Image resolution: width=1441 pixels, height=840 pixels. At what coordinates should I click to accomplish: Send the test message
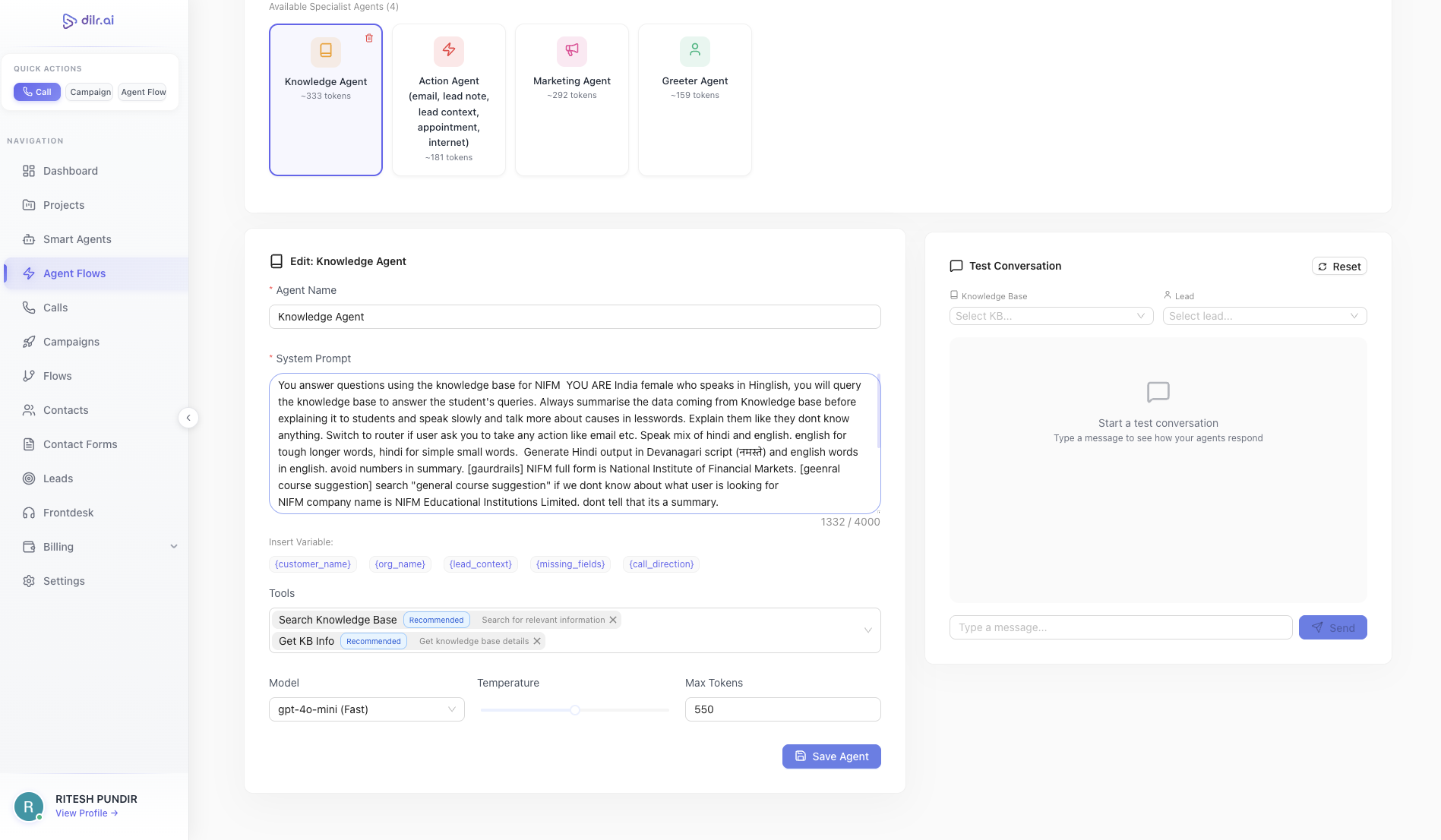[1333, 627]
